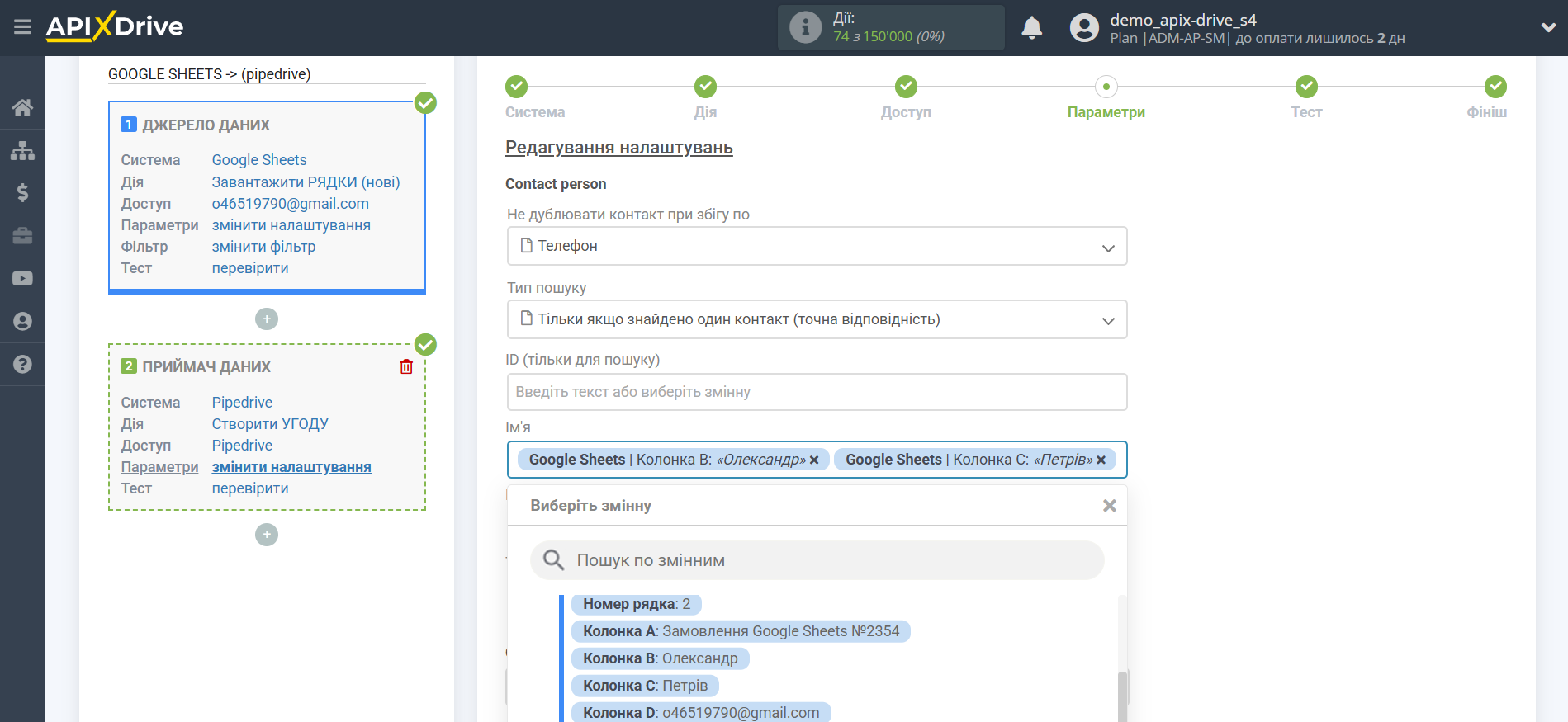Open billing dollar sidebar icon
Screen dimensions: 1568x722
(22, 193)
